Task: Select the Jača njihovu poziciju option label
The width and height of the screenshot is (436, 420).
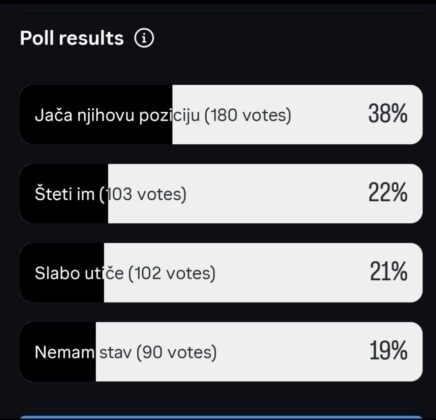Action: pos(117,115)
